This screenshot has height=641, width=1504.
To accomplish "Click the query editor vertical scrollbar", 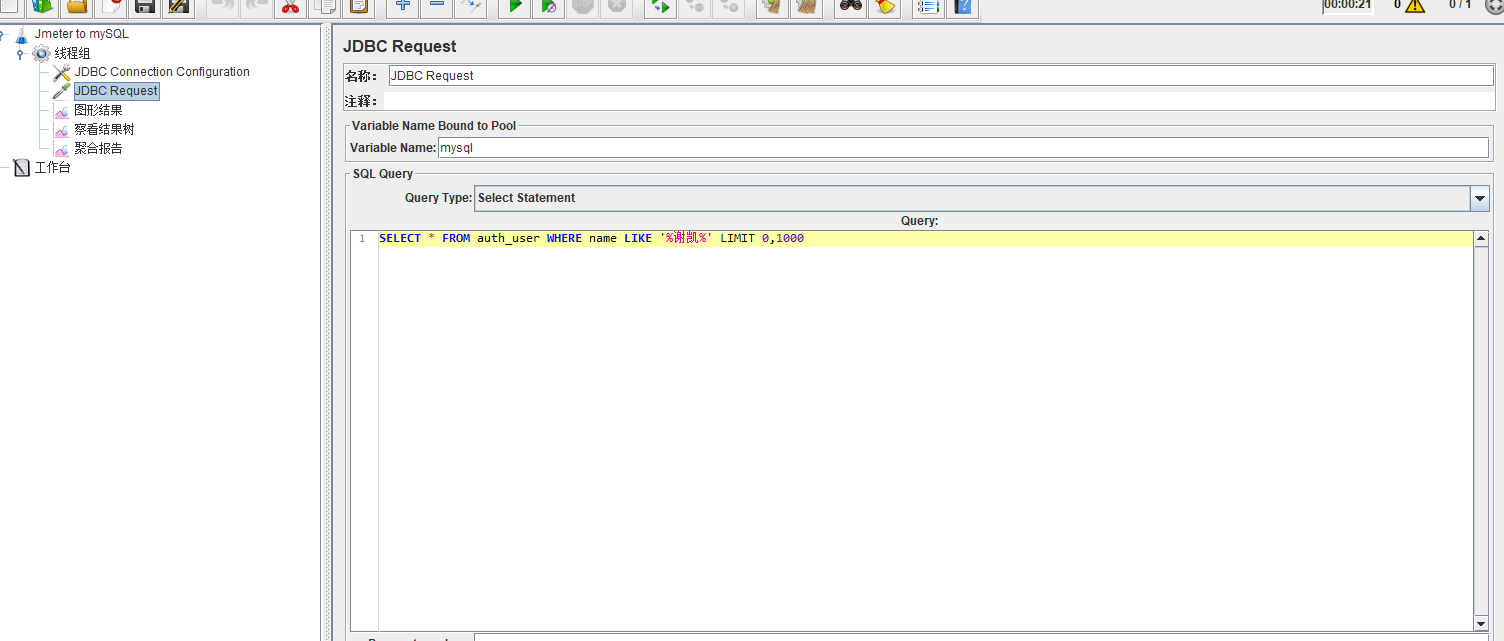I will (1481, 430).
